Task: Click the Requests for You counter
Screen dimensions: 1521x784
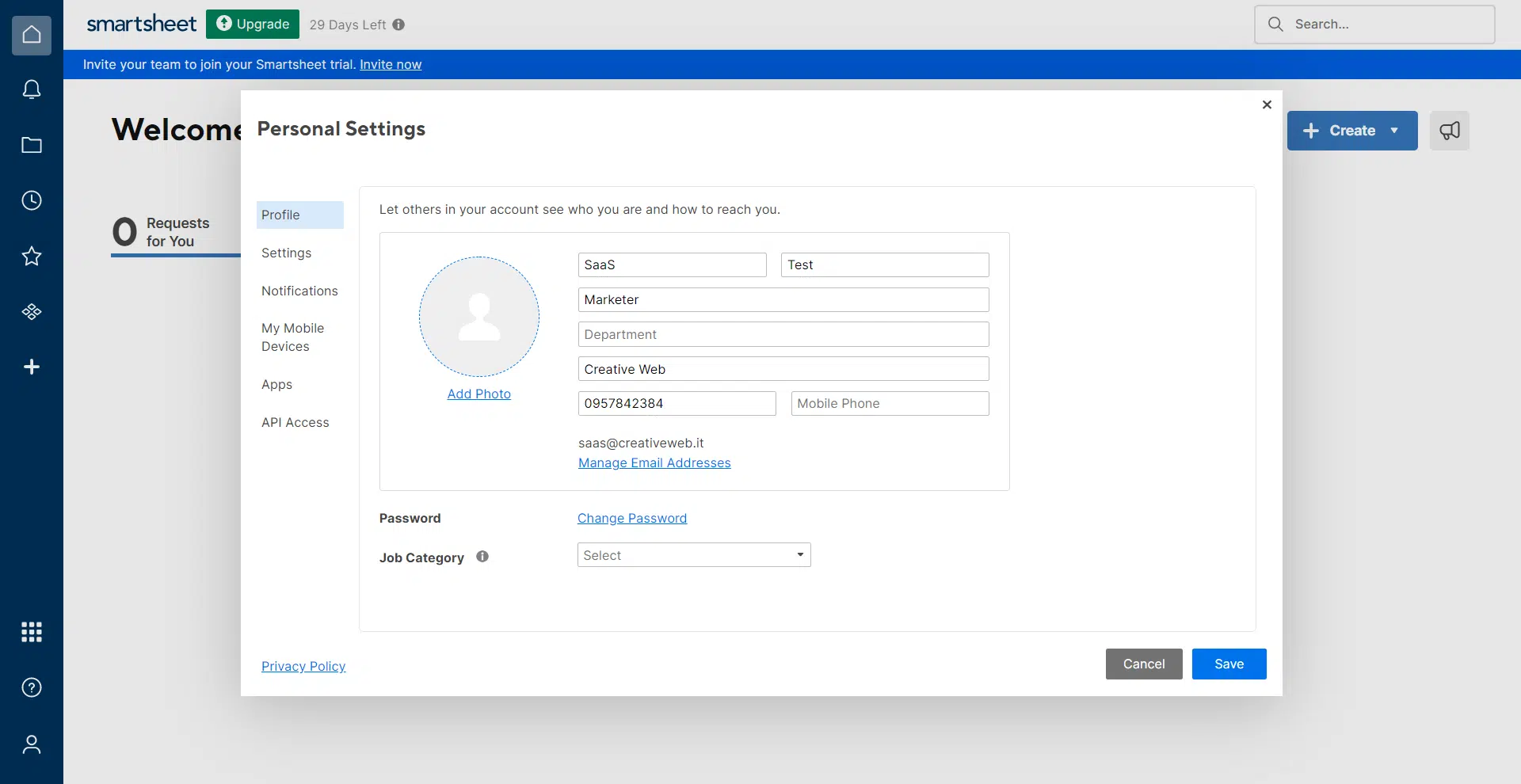Action: [176, 233]
